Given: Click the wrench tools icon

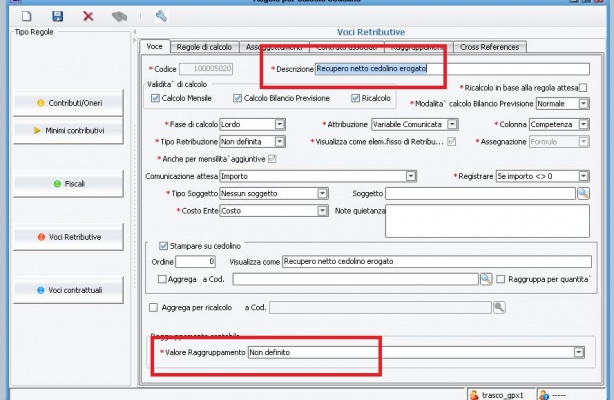Looking at the screenshot, I should tap(161, 16).
